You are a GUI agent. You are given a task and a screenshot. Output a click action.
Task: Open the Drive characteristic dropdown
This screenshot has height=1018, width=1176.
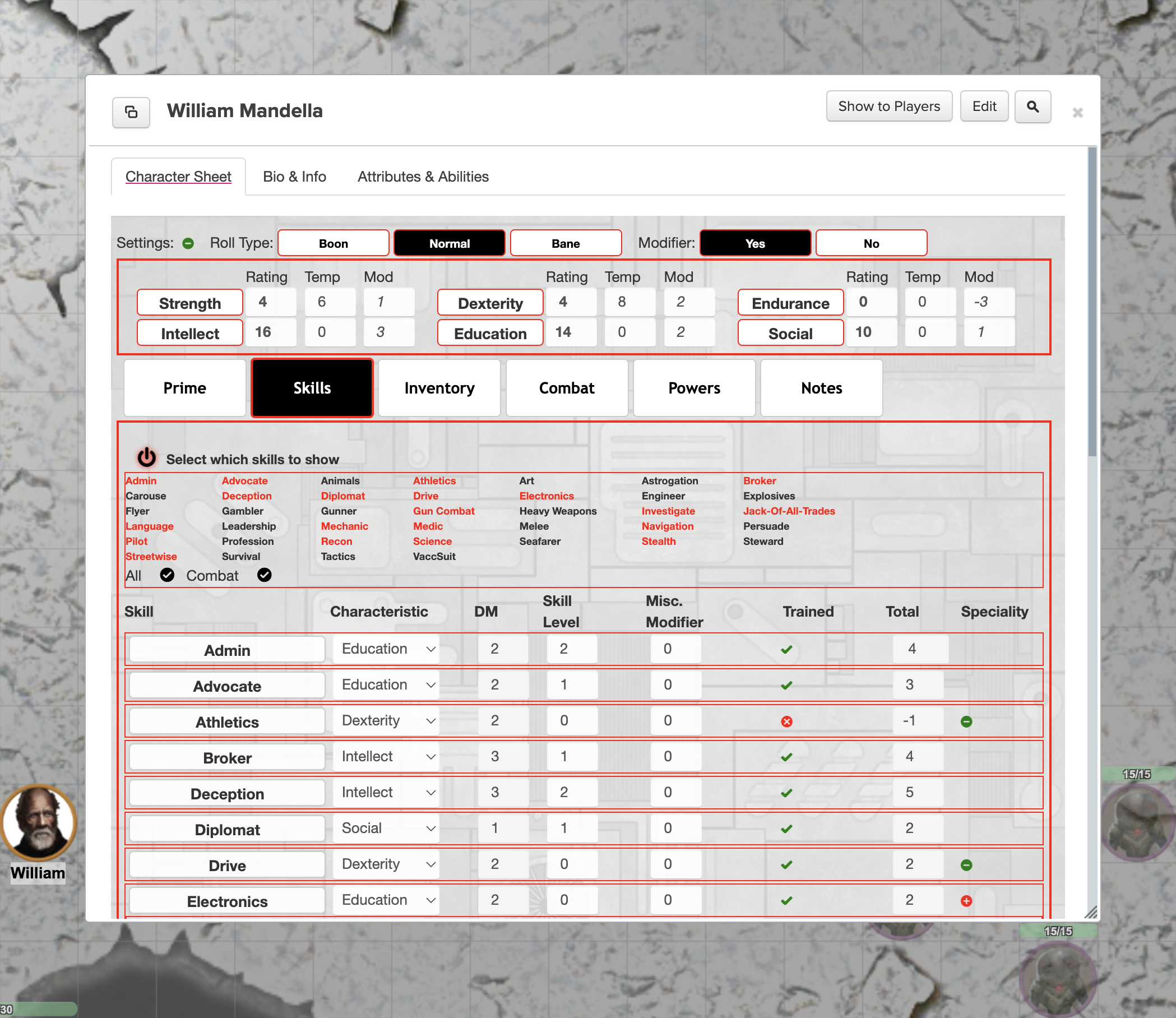(386, 863)
